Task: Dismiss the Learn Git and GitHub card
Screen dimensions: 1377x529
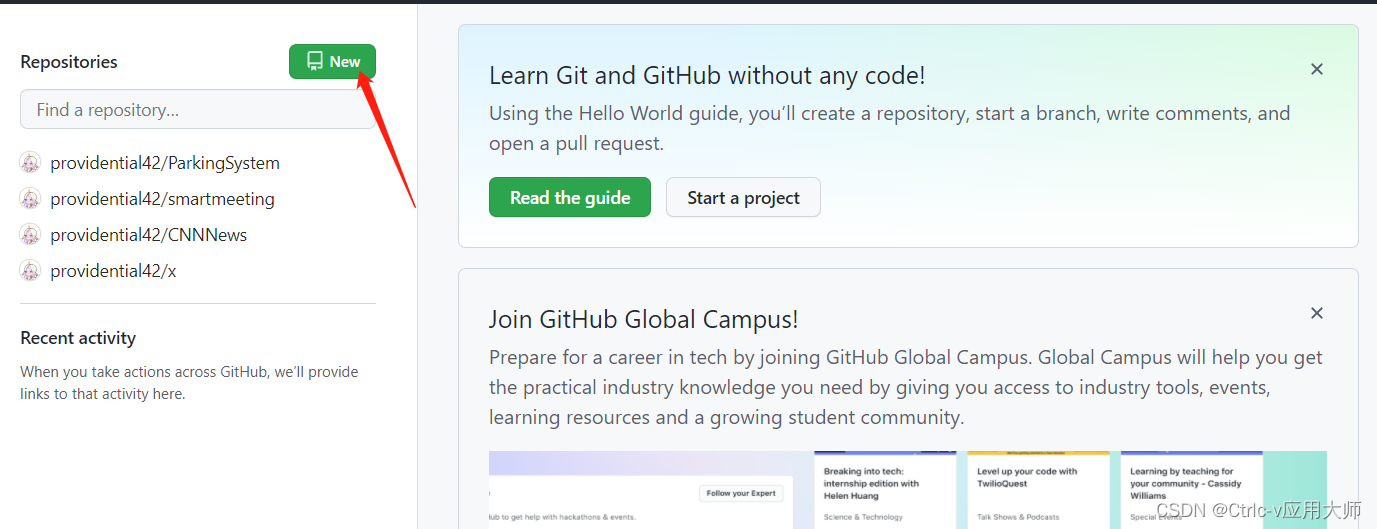Action: pos(1317,69)
